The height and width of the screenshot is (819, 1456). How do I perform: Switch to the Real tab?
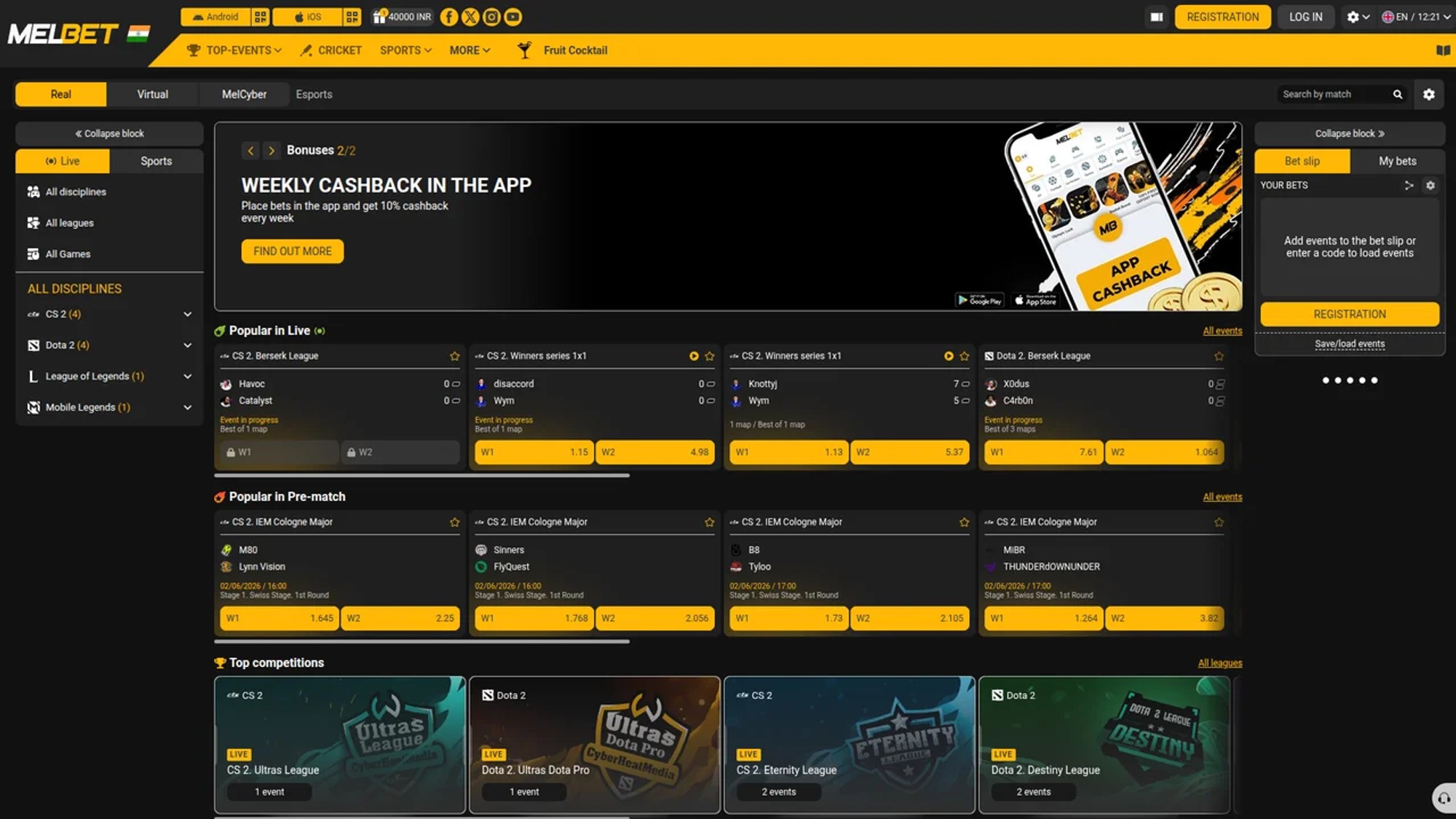pos(61,94)
